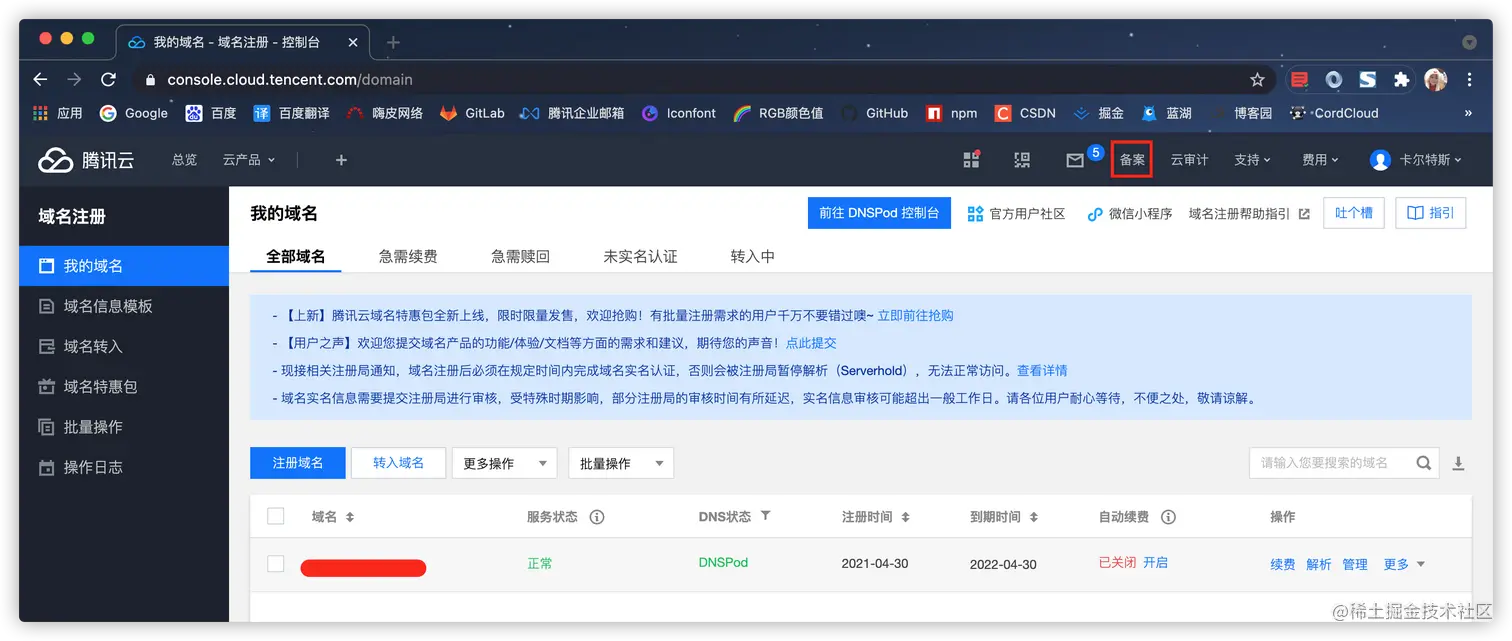Expand the 费用 menu dropdown
1512x641 pixels.
point(1320,160)
